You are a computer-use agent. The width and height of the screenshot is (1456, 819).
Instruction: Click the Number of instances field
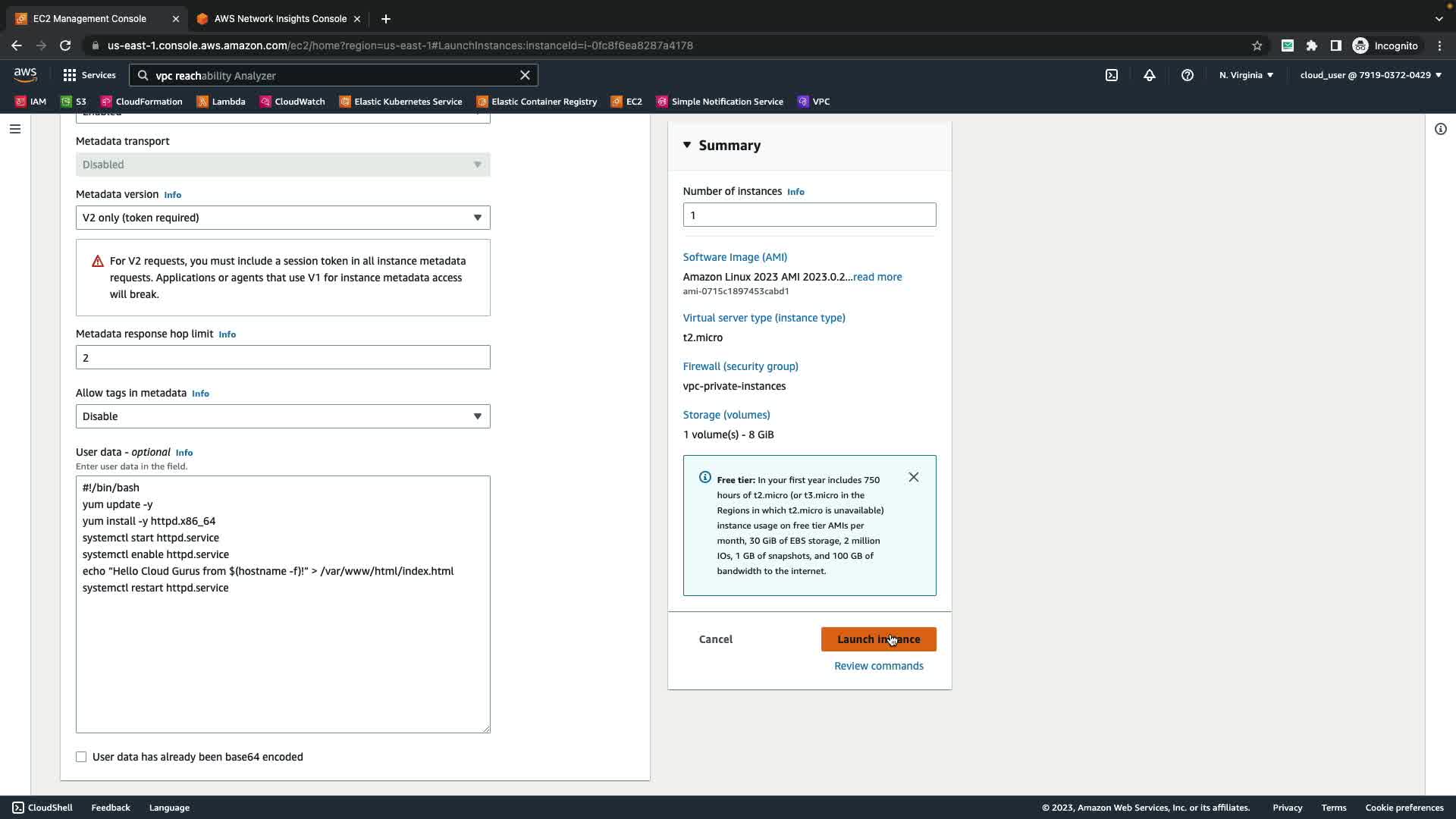(809, 215)
